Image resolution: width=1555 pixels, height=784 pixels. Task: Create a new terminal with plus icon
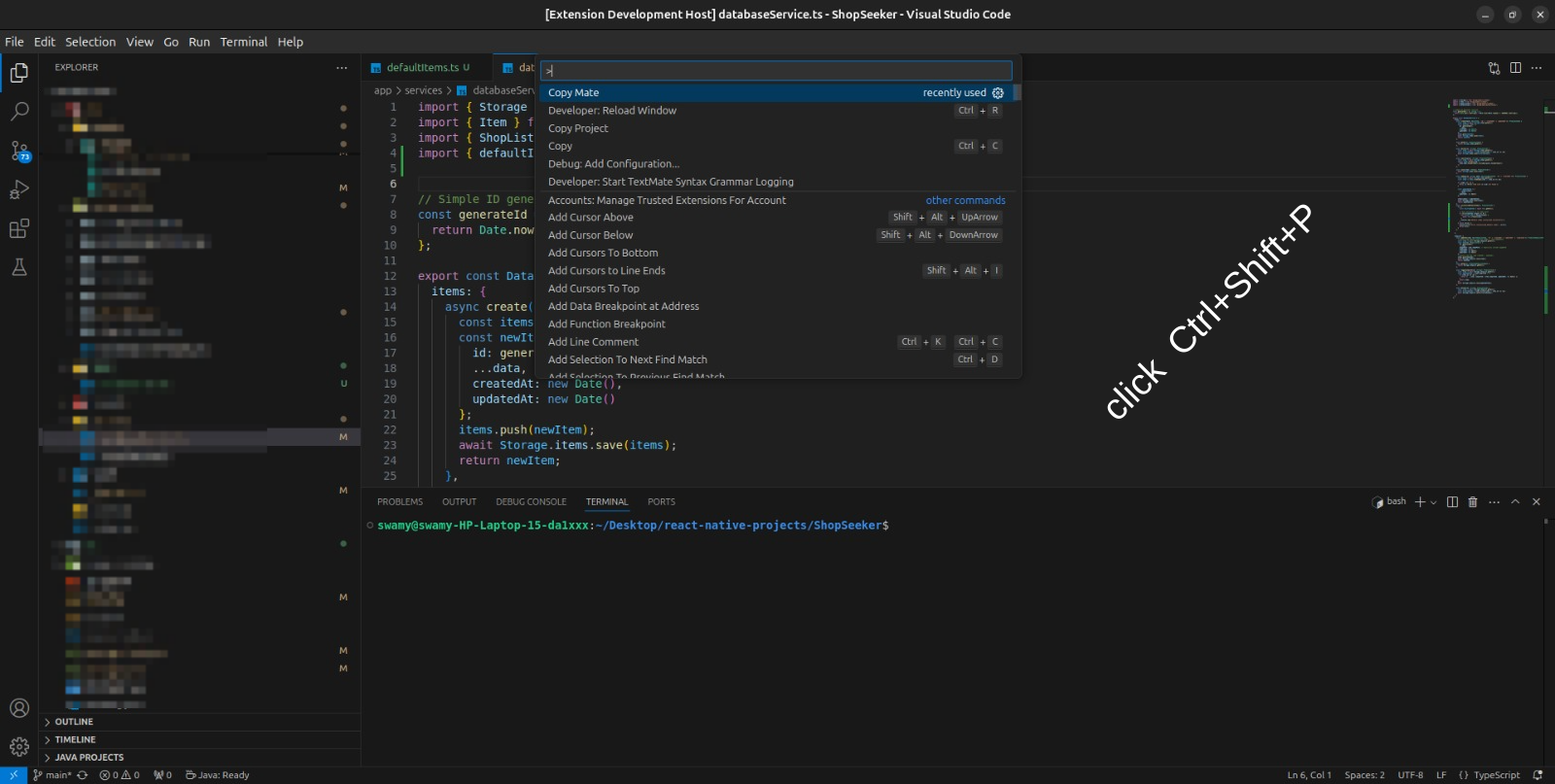(x=1420, y=502)
